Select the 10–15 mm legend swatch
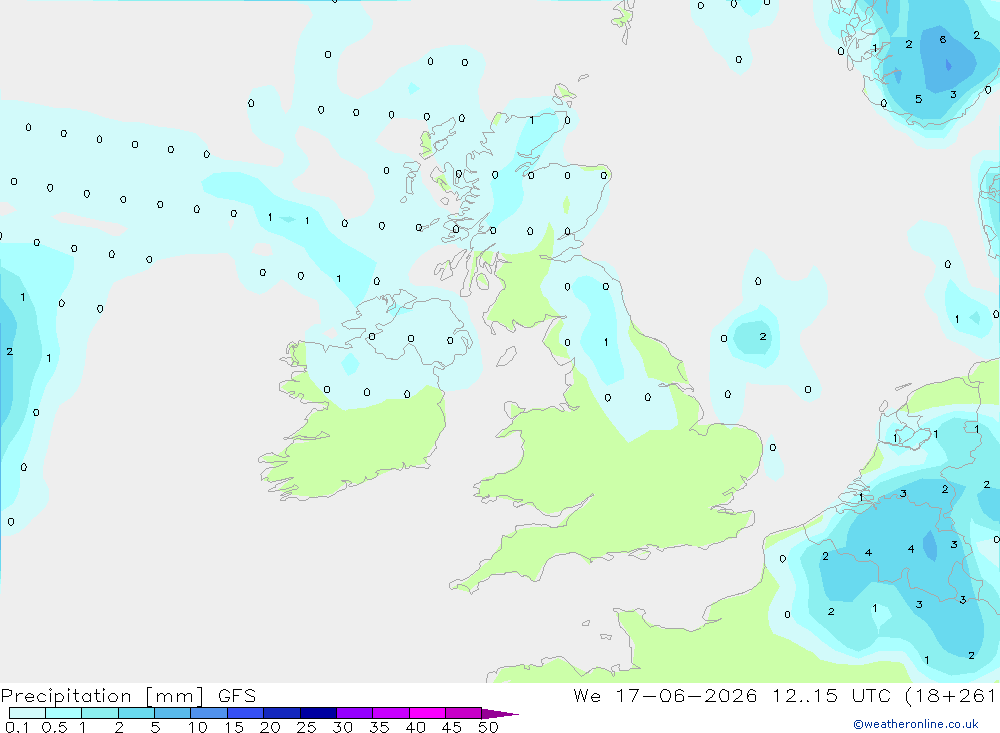1000x733 pixels. 209,713
